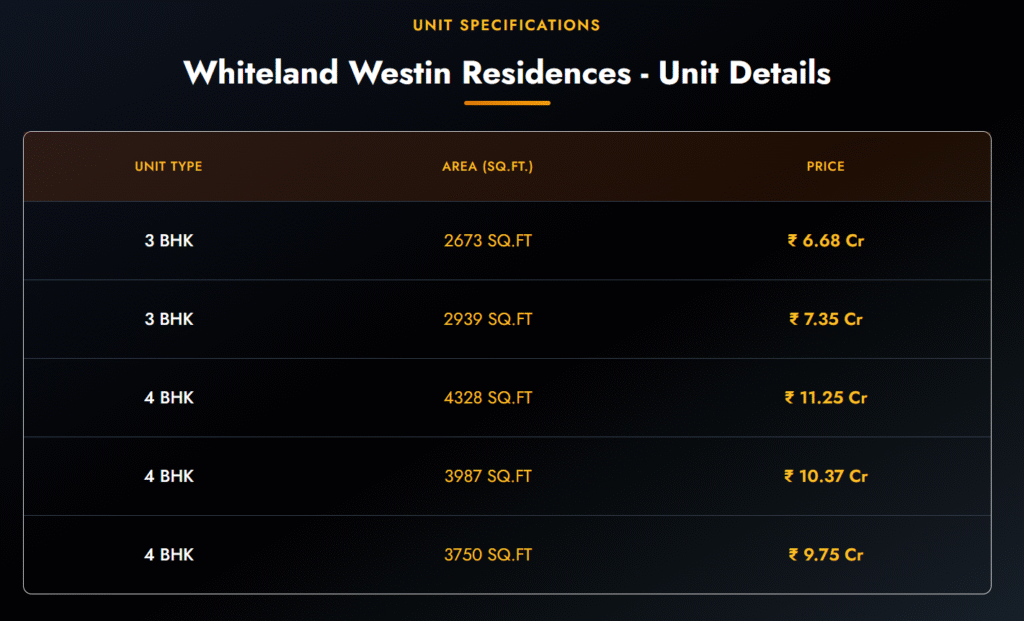This screenshot has width=1024, height=621.
Task: Click the UNIT TYPE column header
Action: pos(169,166)
